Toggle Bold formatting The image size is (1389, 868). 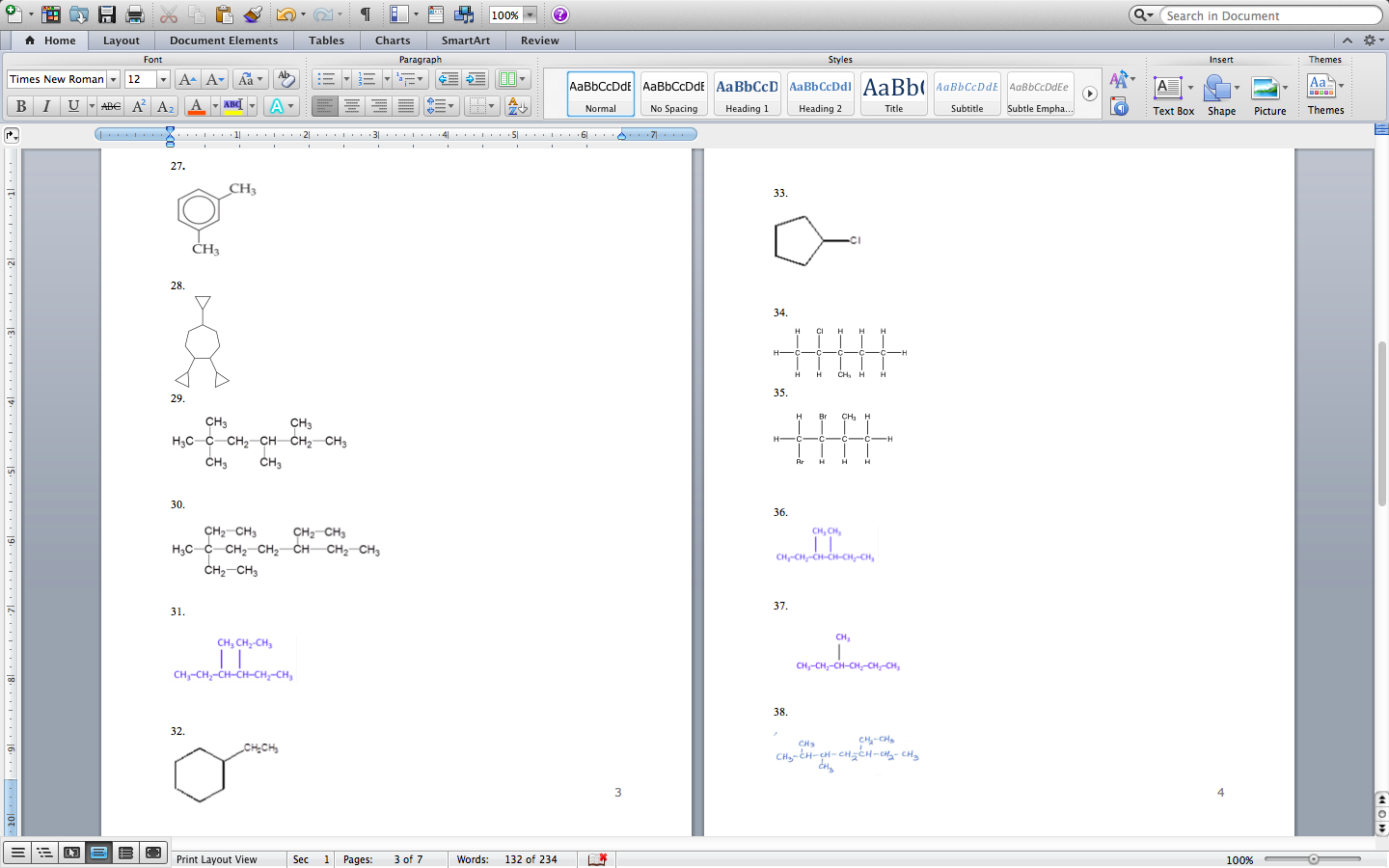pos(20,106)
